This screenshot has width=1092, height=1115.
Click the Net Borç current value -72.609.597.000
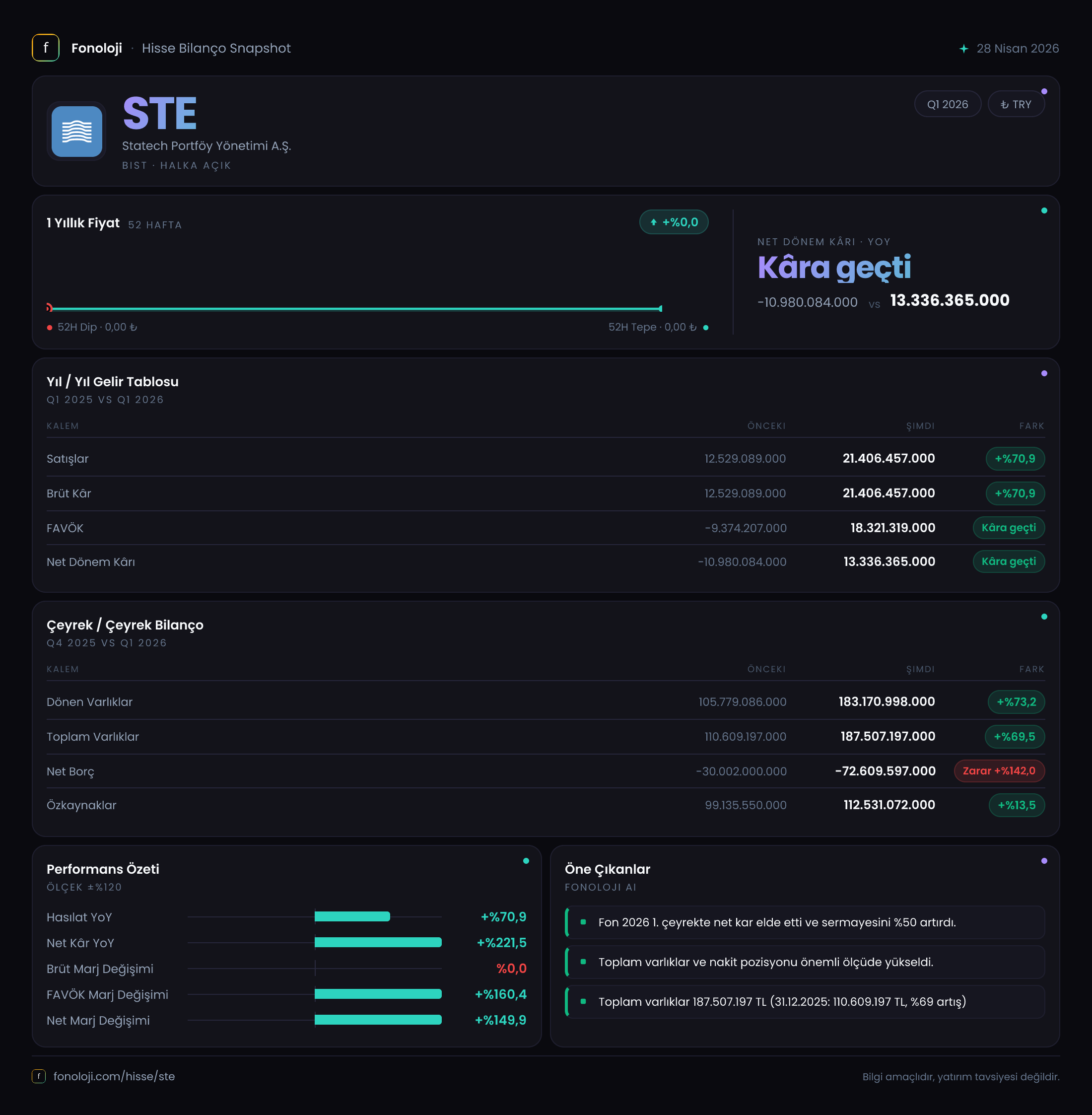[885, 771]
